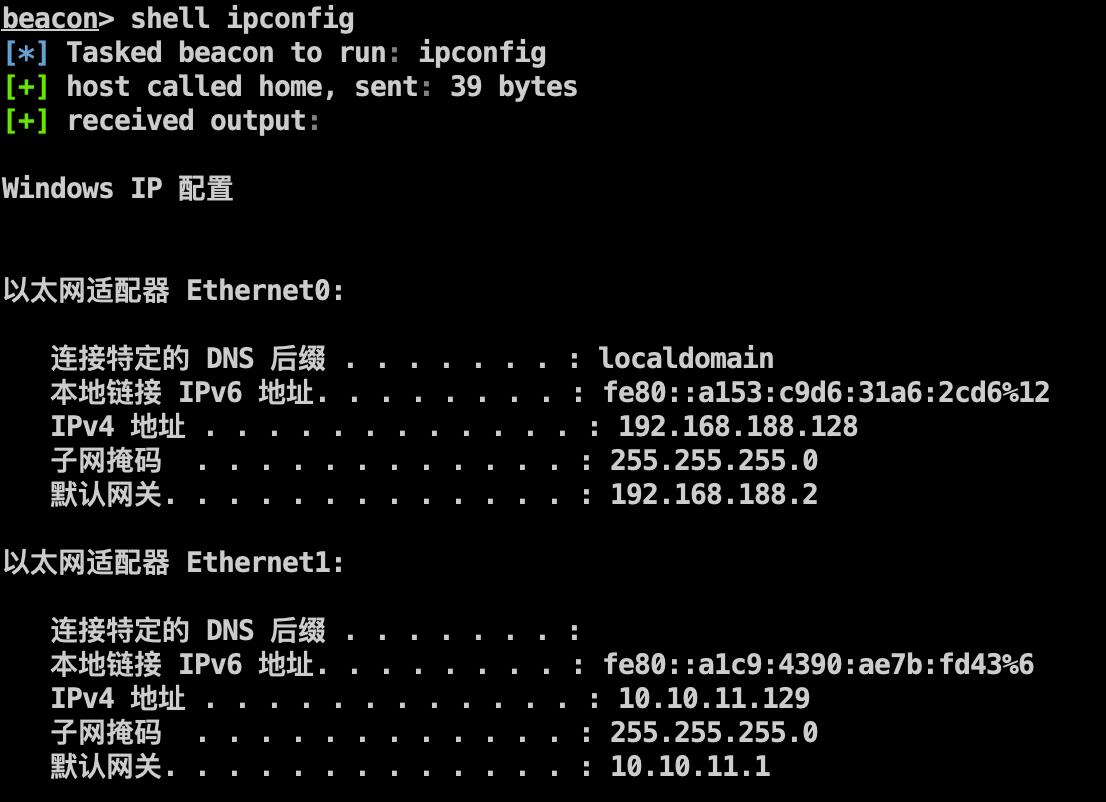Click the default gateway 10.10.11.1
This screenshot has width=1106, height=802.
(x=690, y=767)
